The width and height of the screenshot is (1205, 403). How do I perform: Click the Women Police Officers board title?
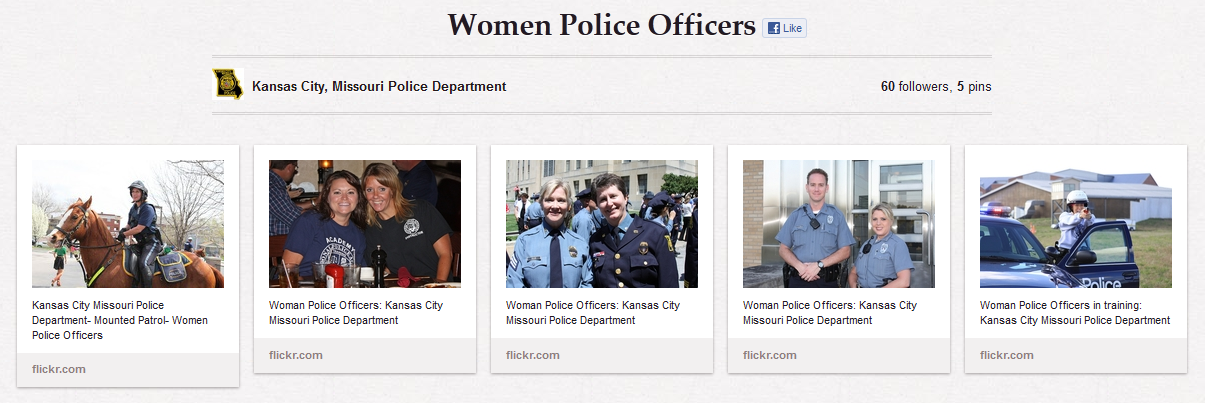602,26
